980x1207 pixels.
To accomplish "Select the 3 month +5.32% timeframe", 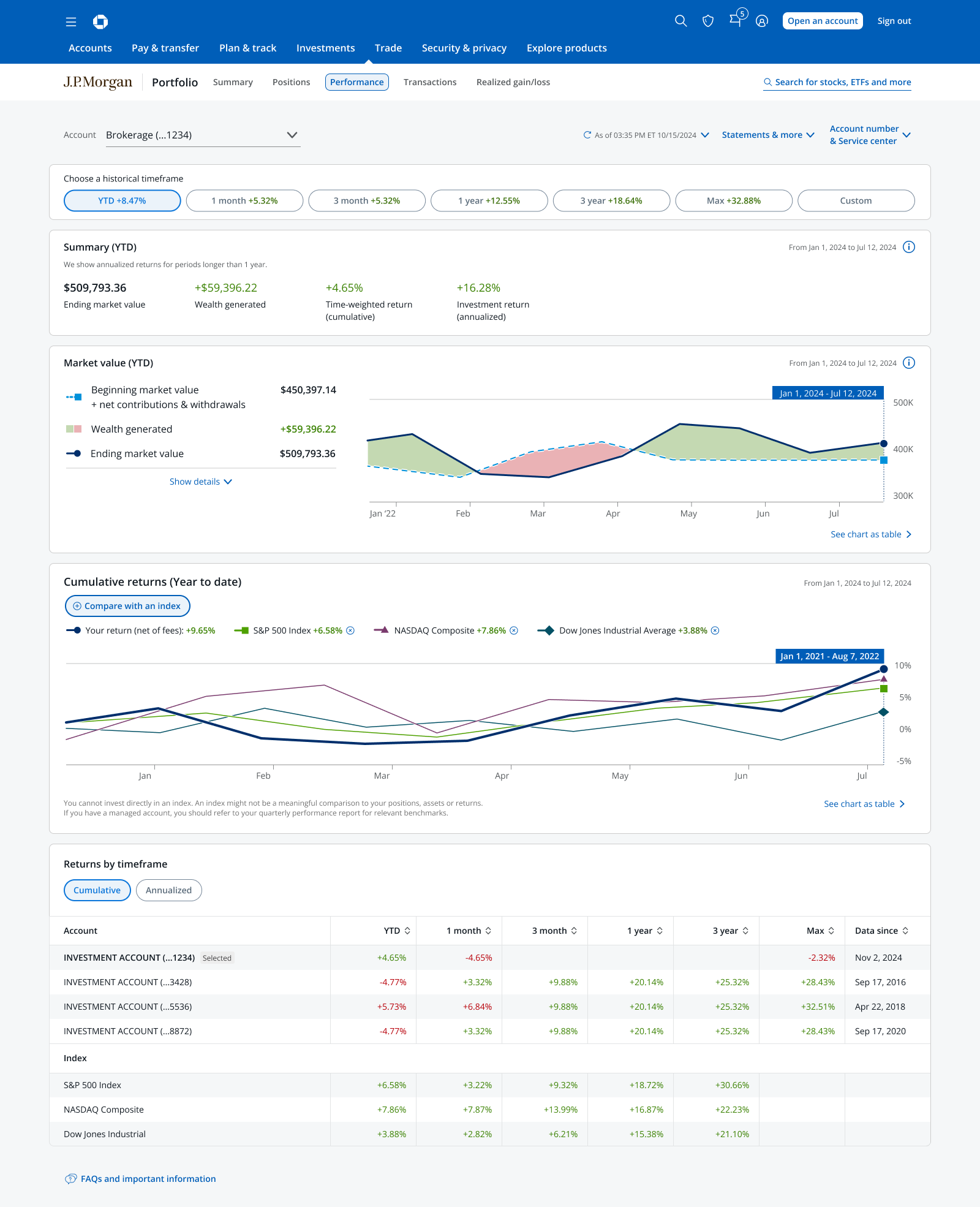I will tap(367, 200).
